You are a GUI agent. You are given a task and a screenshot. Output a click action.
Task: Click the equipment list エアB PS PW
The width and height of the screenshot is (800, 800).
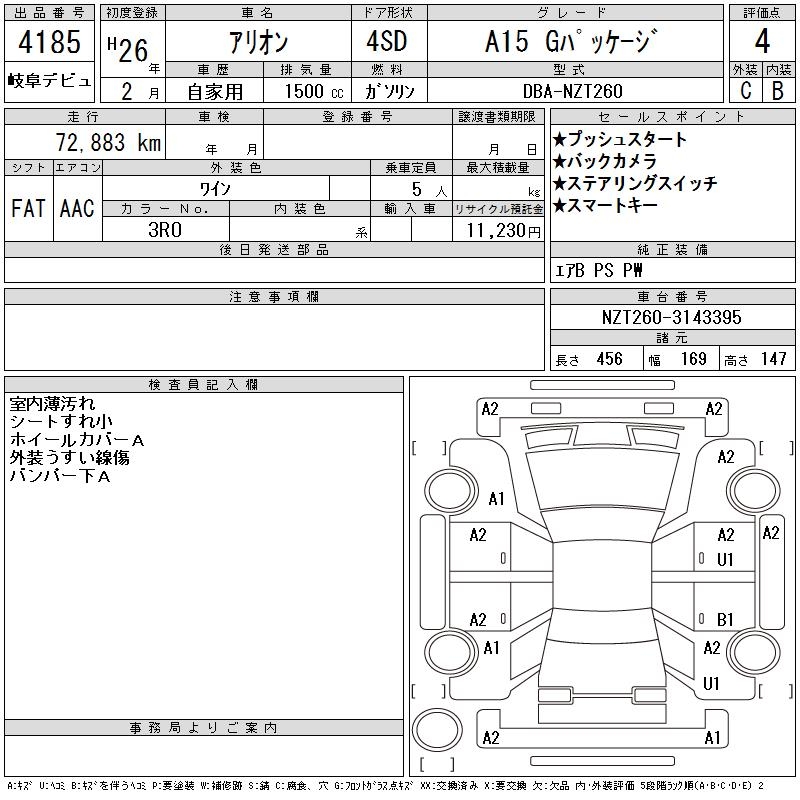coord(598,270)
